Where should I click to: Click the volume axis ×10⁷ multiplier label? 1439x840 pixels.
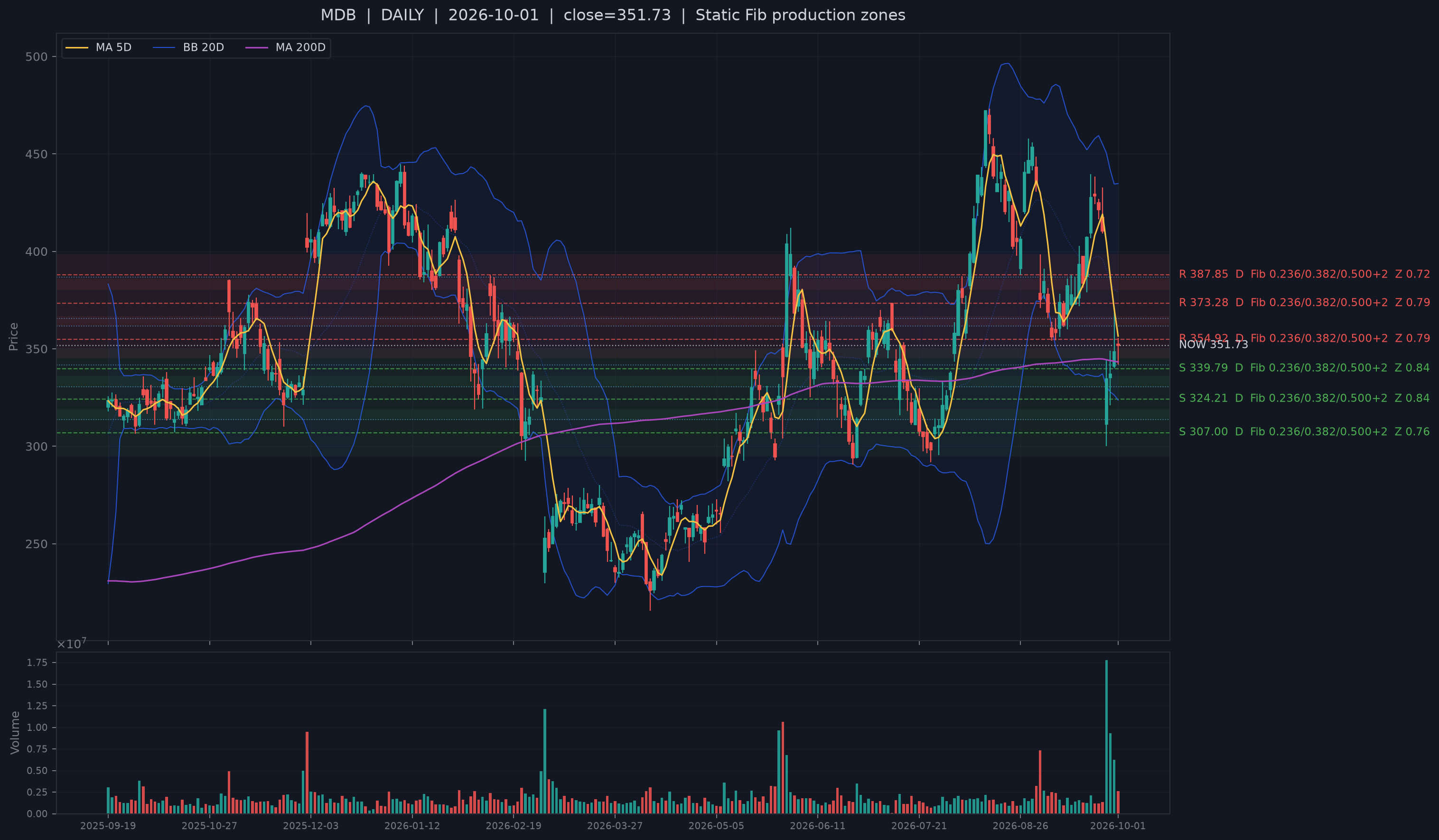pos(71,644)
